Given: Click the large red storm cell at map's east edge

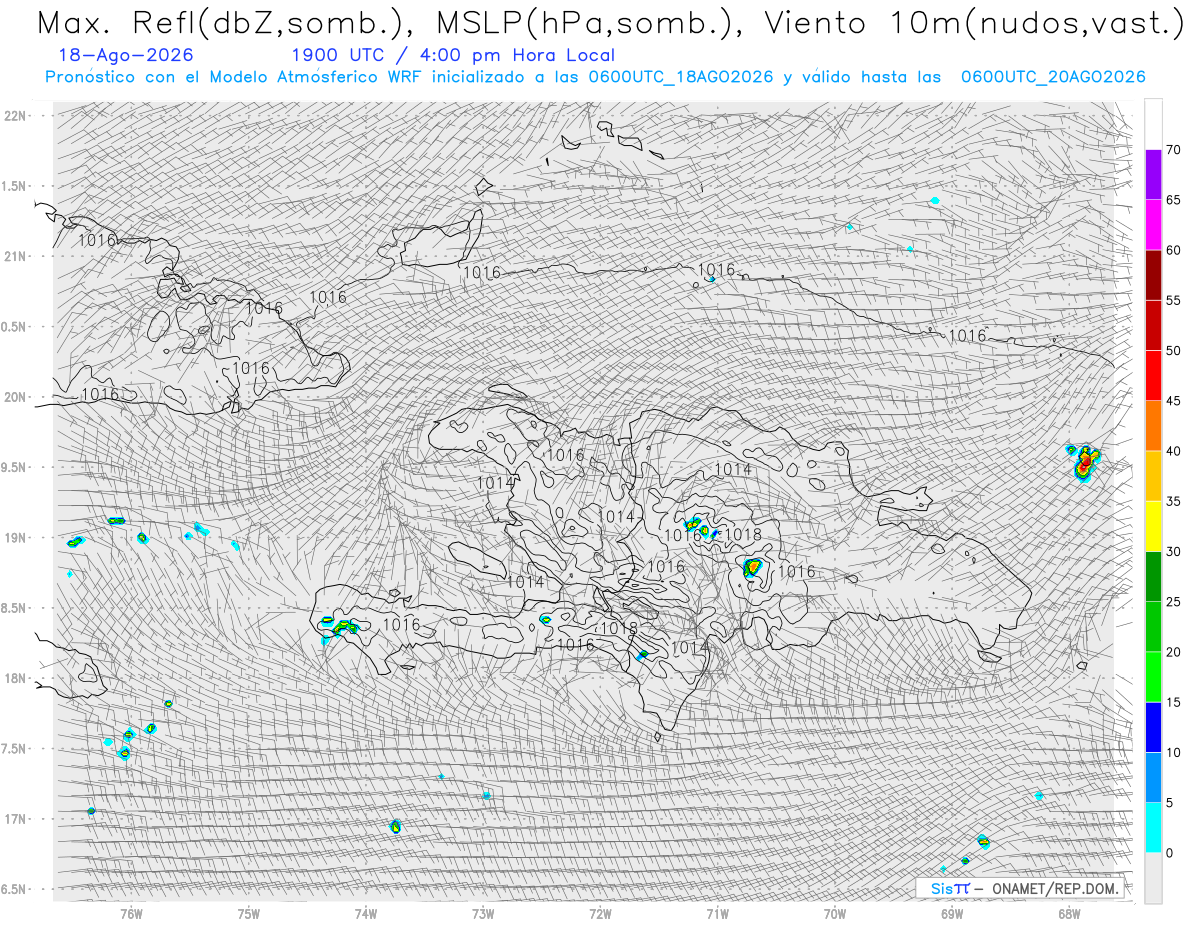Looking at the screenshot, I should (1084, 462).
